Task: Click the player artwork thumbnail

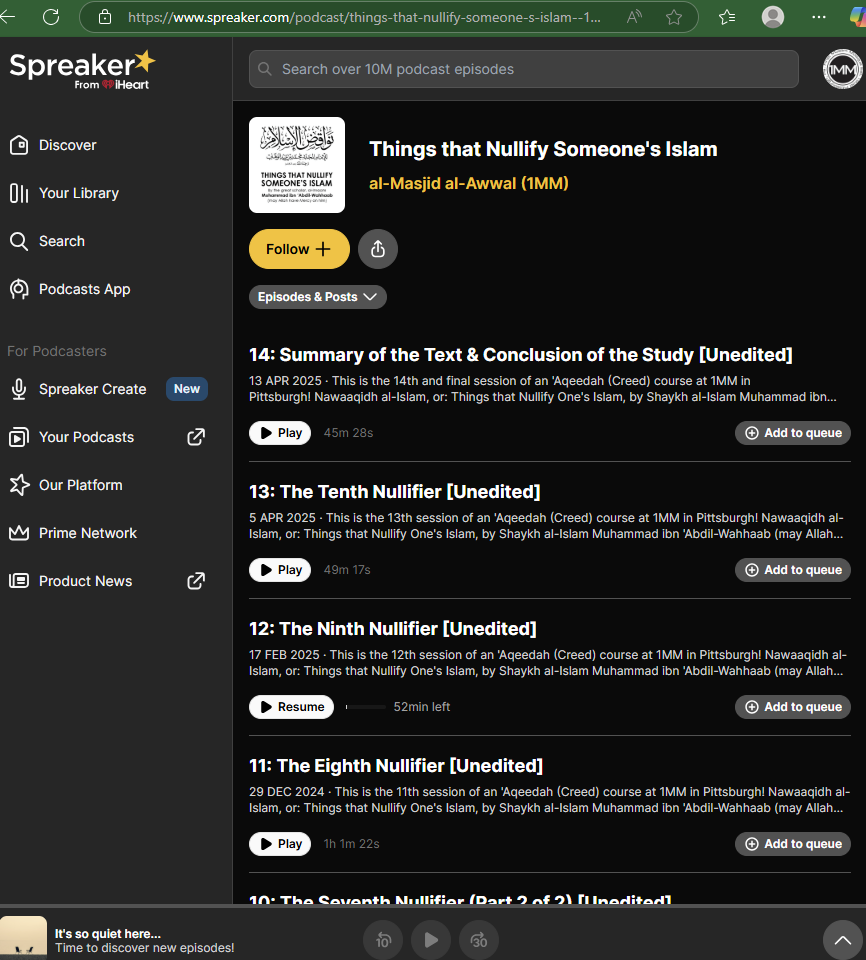Action: click(x=23, y=938)
